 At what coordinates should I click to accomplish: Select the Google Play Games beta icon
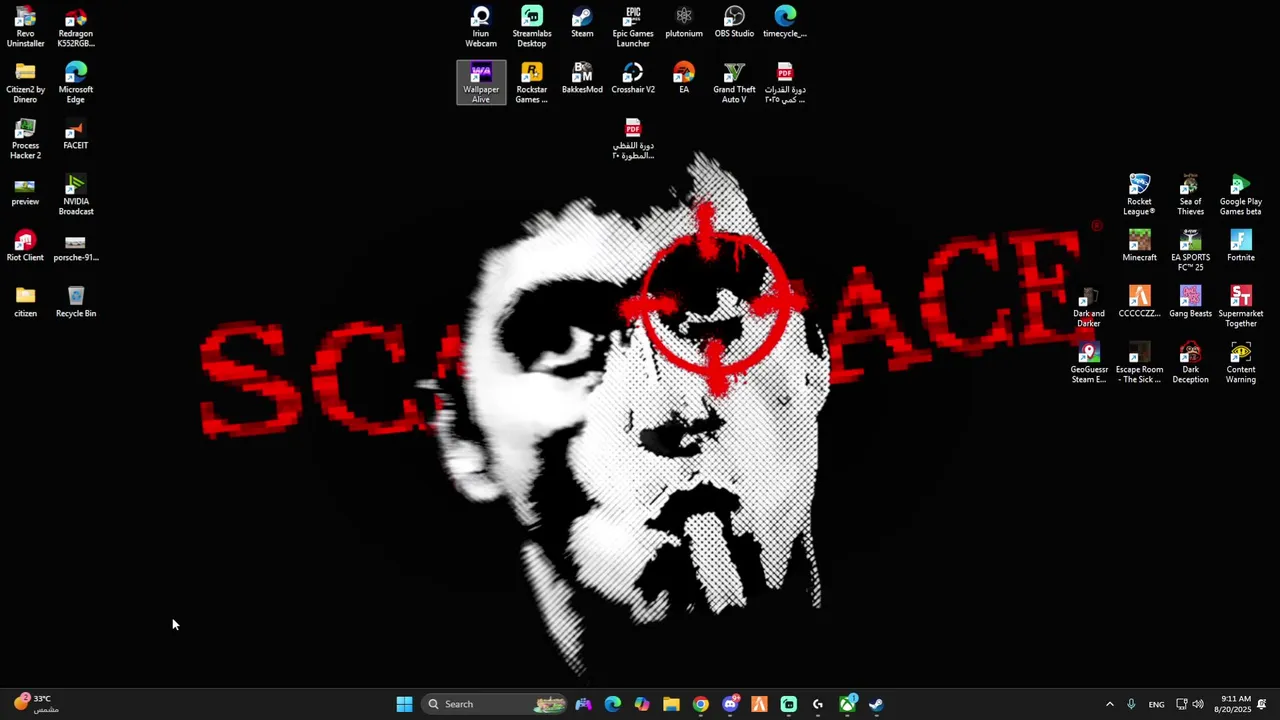tap(1241, 195)
